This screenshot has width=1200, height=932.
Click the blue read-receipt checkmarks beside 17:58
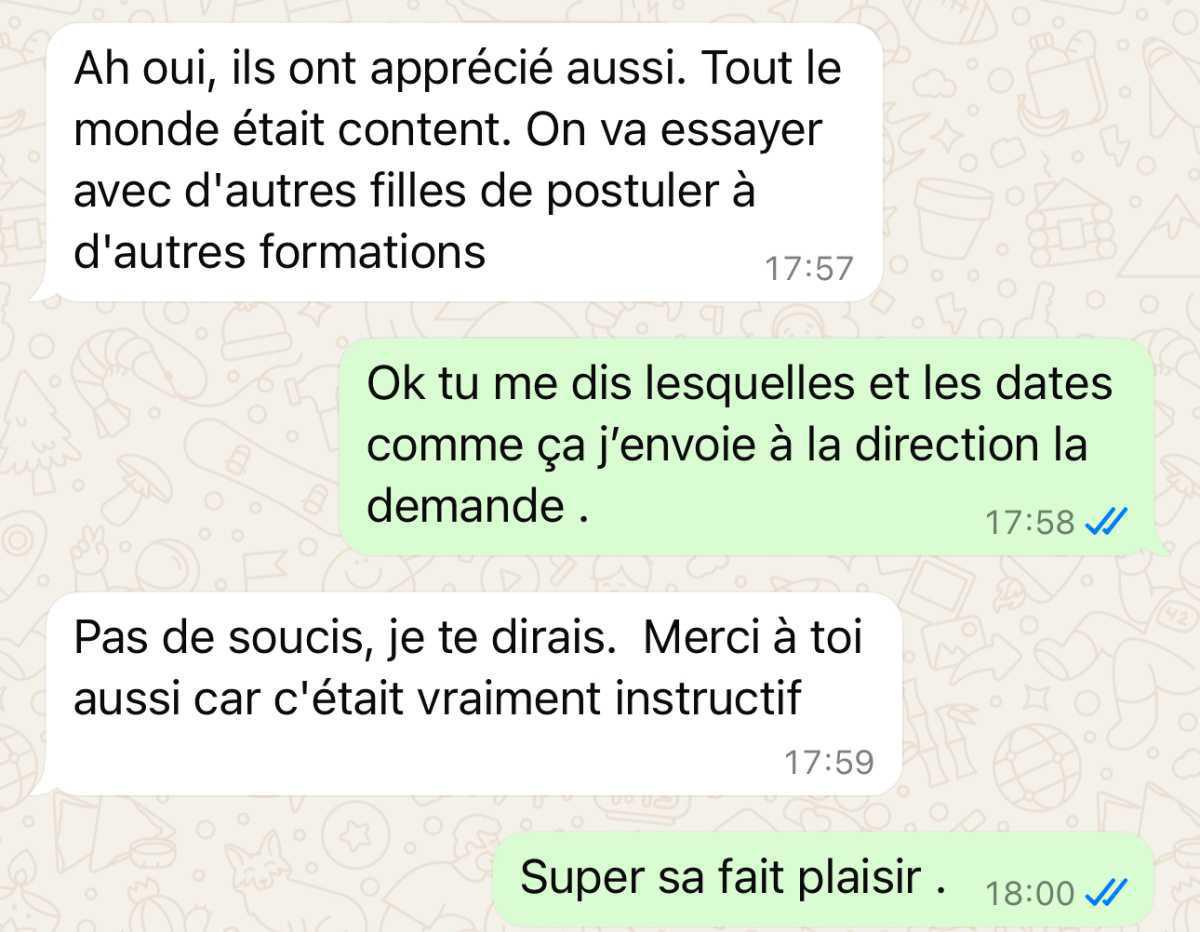[1106, 522]
